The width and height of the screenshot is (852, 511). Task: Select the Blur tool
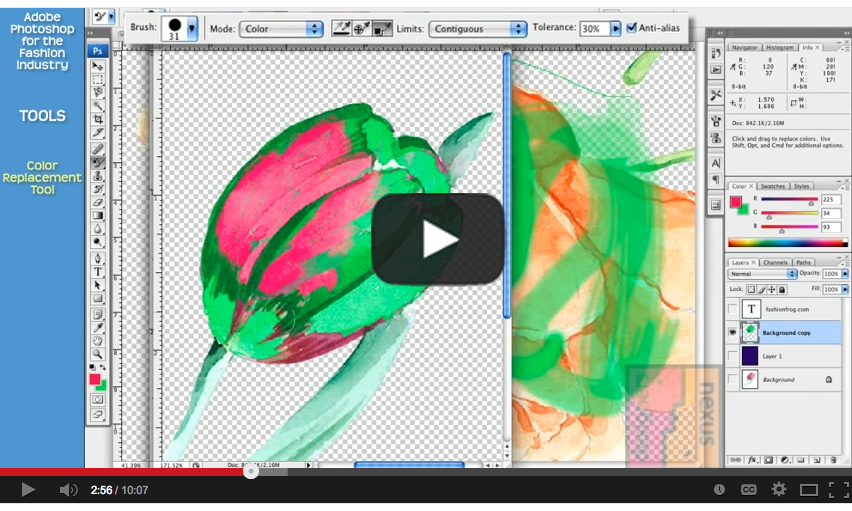(98, 229)
